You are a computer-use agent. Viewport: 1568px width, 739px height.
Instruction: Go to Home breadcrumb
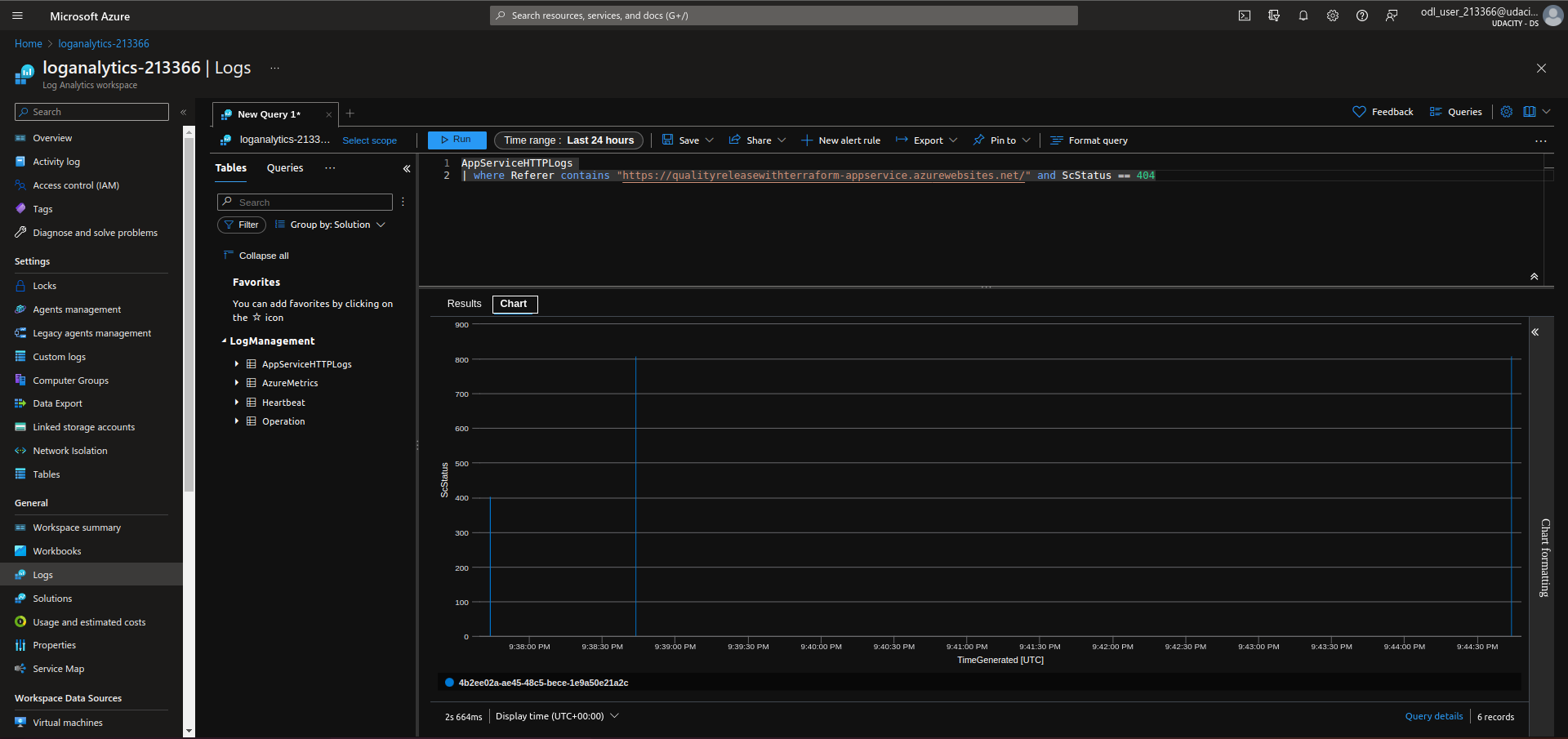(29, 44)
